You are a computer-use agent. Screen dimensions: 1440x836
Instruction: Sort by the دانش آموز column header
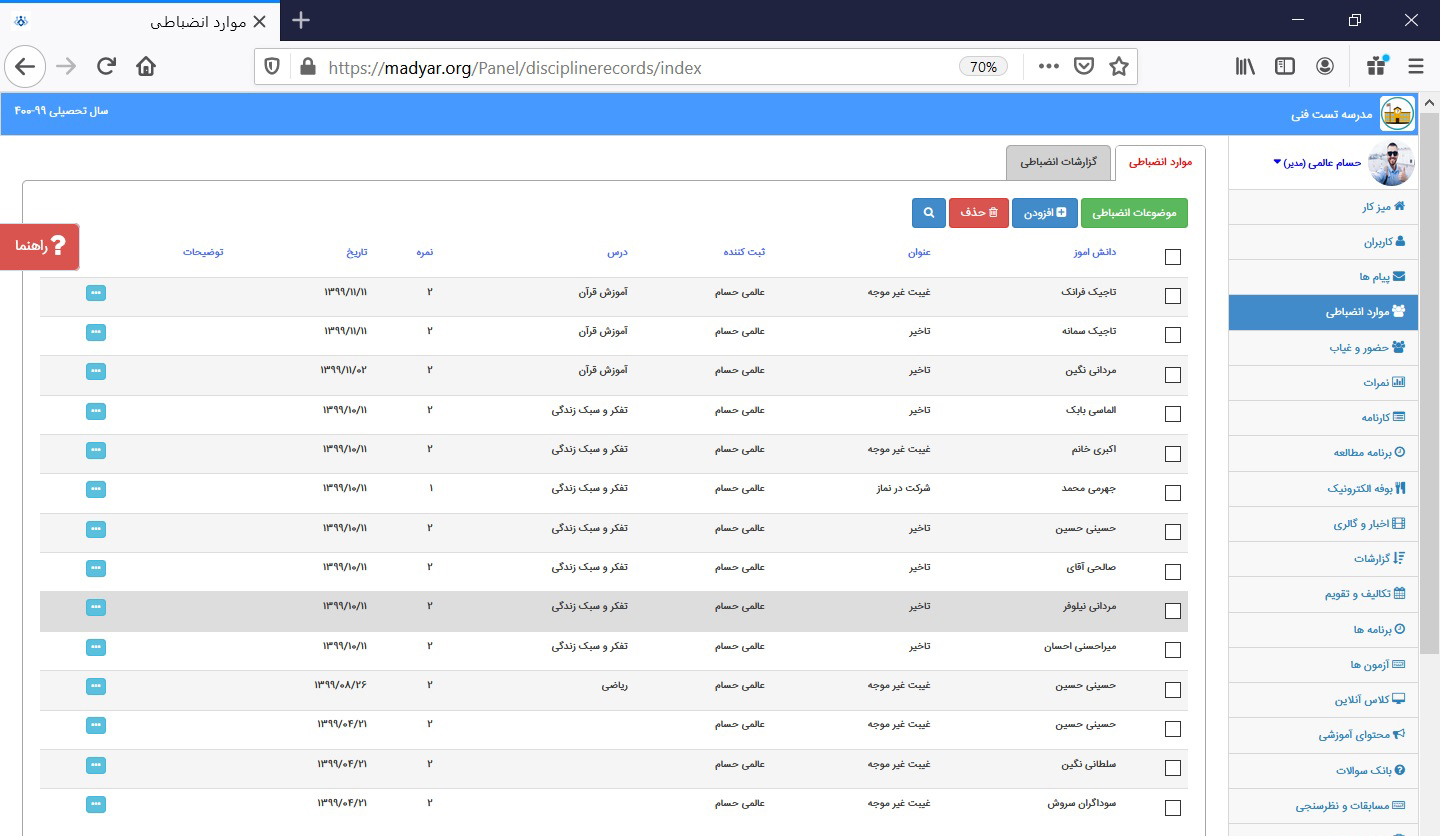pyautogui.click(x=1093, y=252)
